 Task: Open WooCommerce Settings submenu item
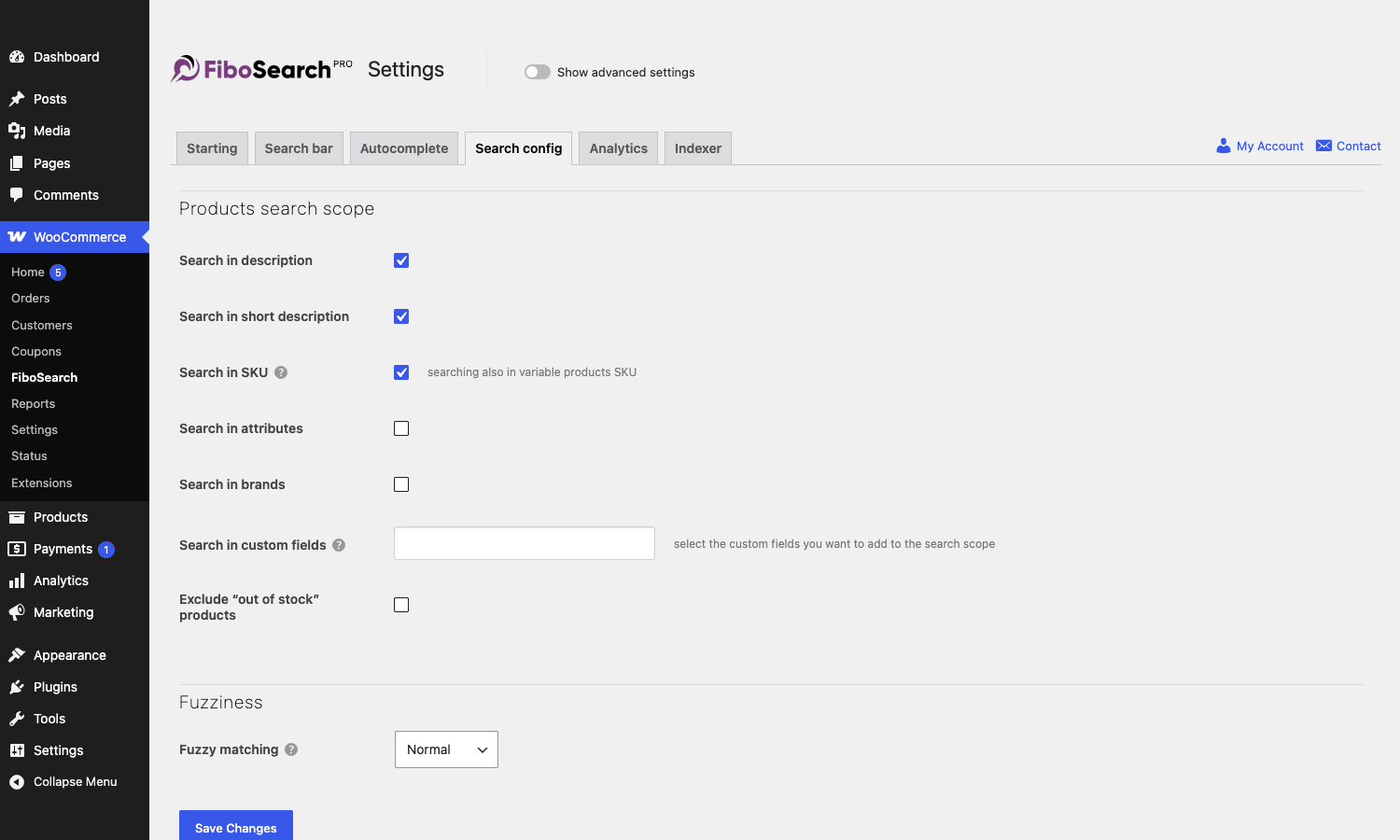35,429
